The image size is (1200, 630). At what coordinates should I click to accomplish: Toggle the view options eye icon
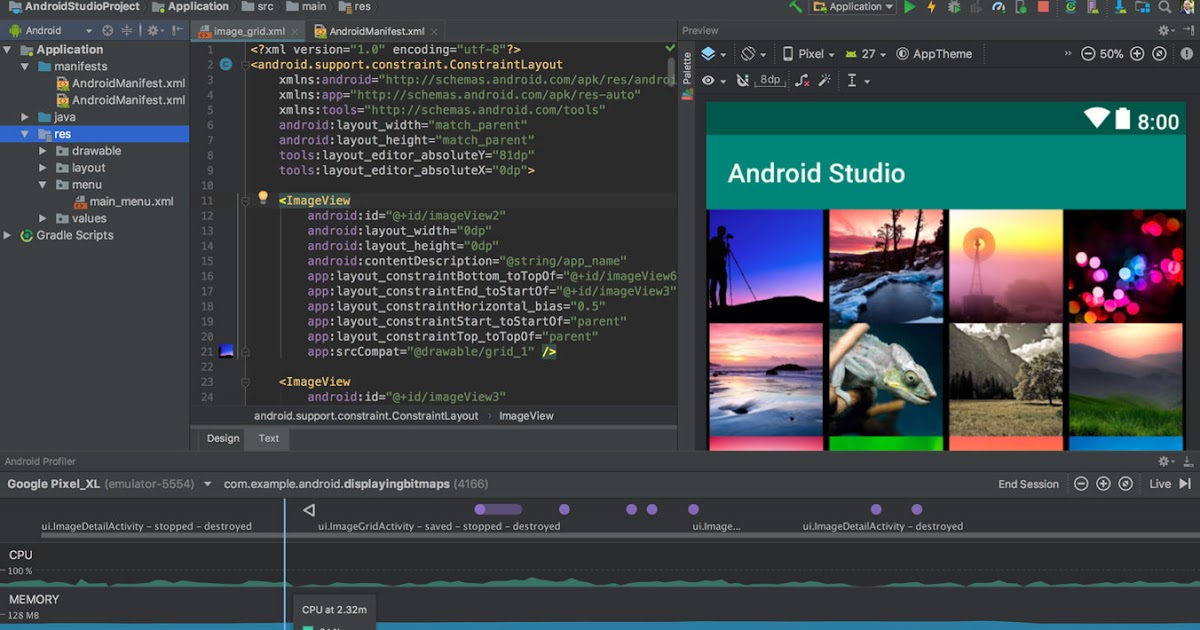coord(708,80)
